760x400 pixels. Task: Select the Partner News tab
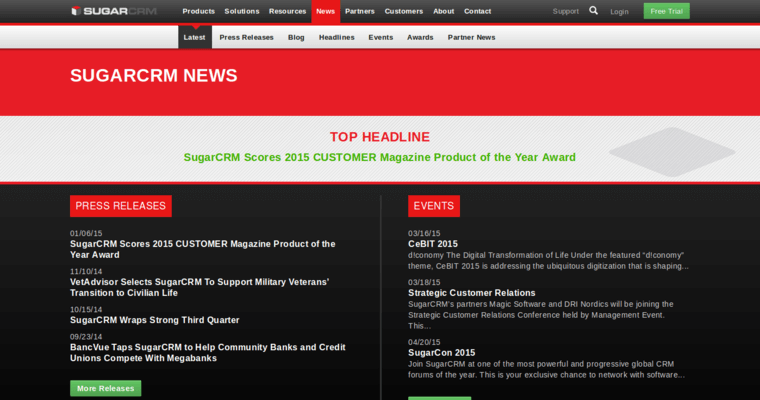(471, 37)
